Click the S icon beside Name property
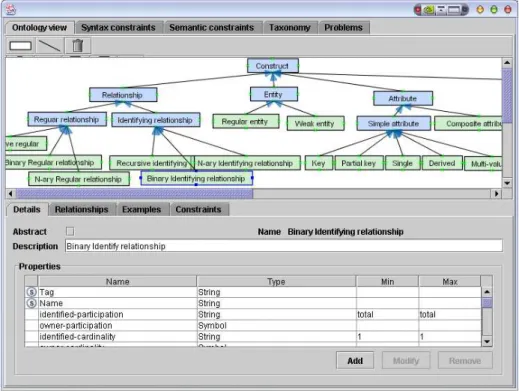This screenshot has width=519, height=391. (31, 303)
